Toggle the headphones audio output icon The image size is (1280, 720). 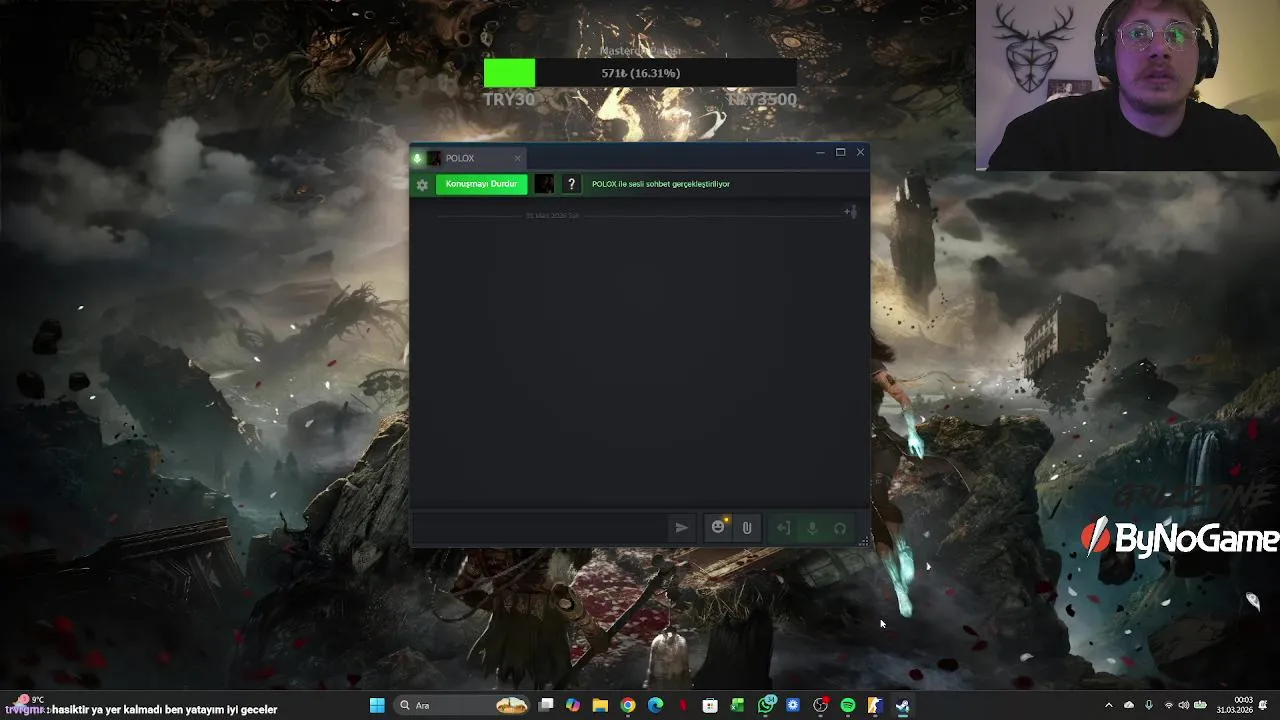click(x=840, y=528)
